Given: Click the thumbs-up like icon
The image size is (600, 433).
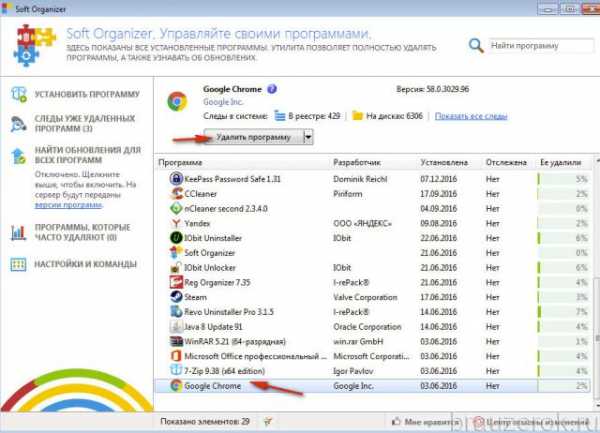Looking at the screenshot, I should click(x=396, y=422).
